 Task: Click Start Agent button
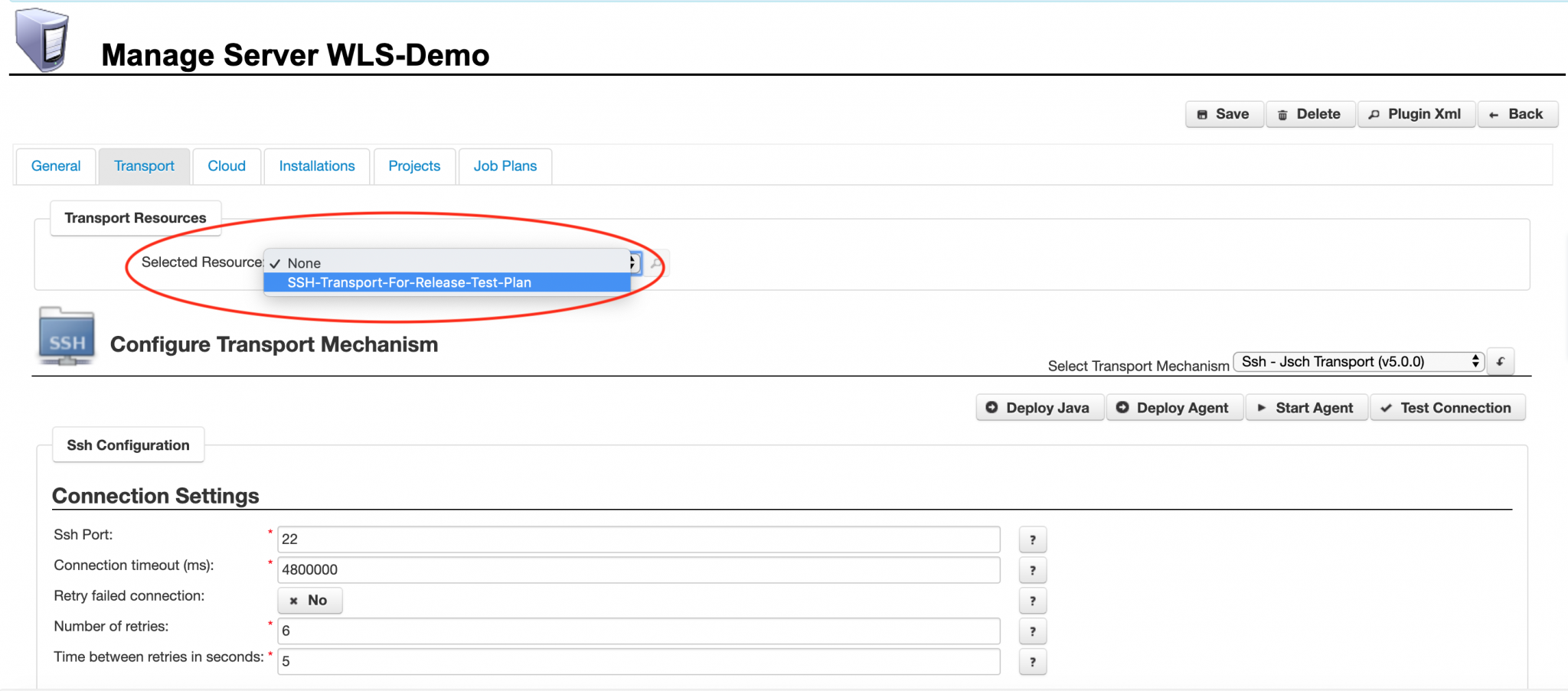point(1306,408)
